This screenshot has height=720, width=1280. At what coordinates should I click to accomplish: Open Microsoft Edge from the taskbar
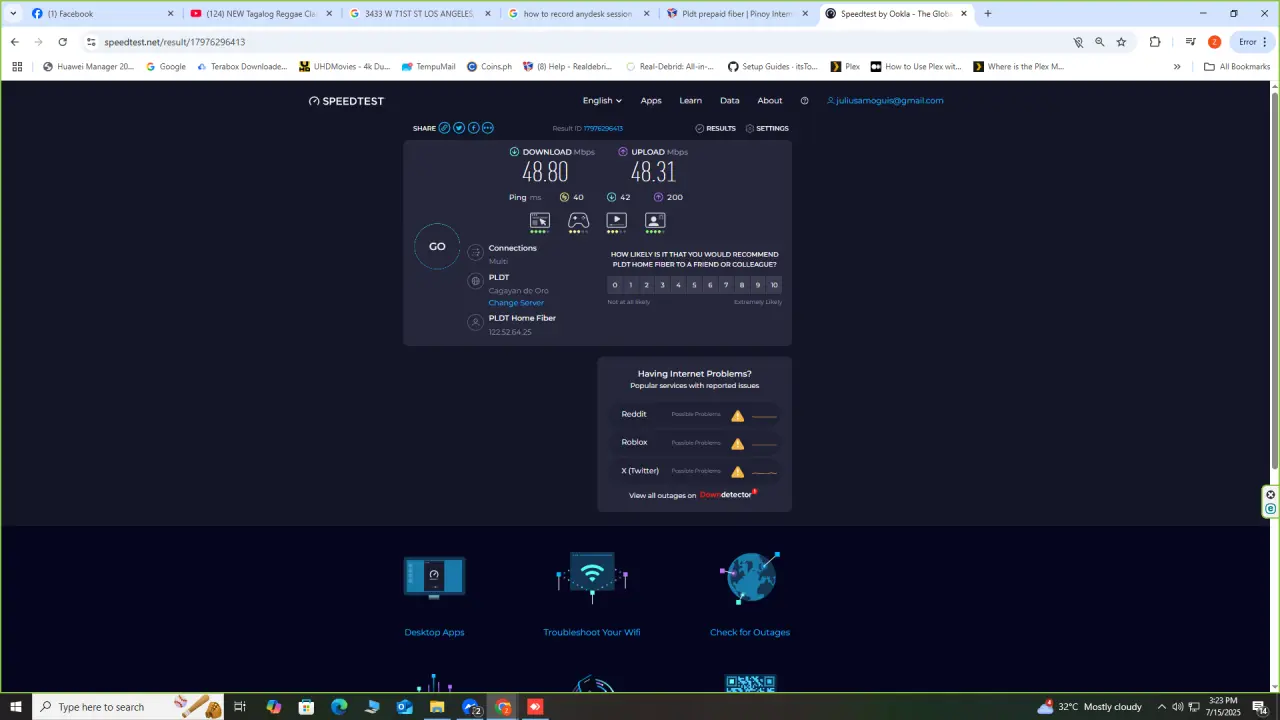pyautogui.click(x=339, y=707)
